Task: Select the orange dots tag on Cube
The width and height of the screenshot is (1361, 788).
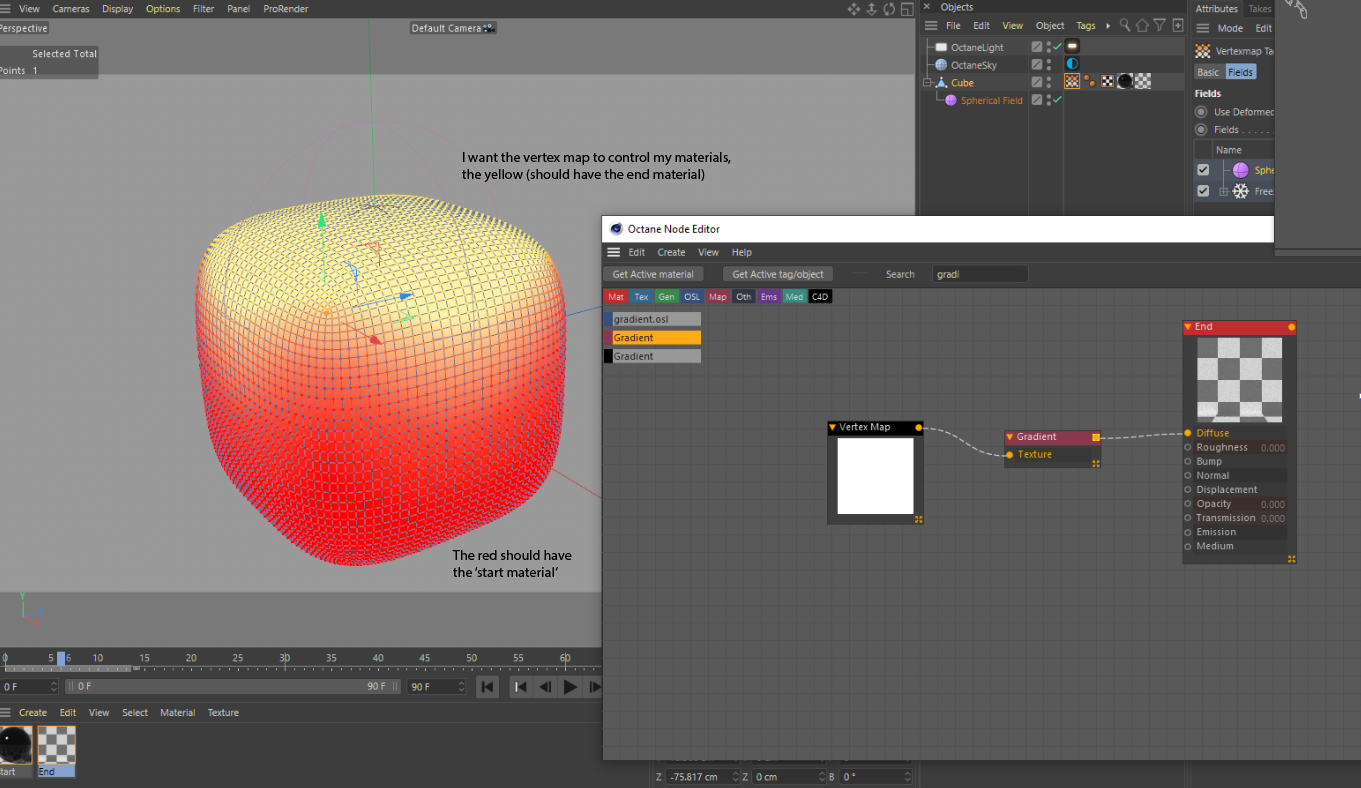Action: [1090, 82]
